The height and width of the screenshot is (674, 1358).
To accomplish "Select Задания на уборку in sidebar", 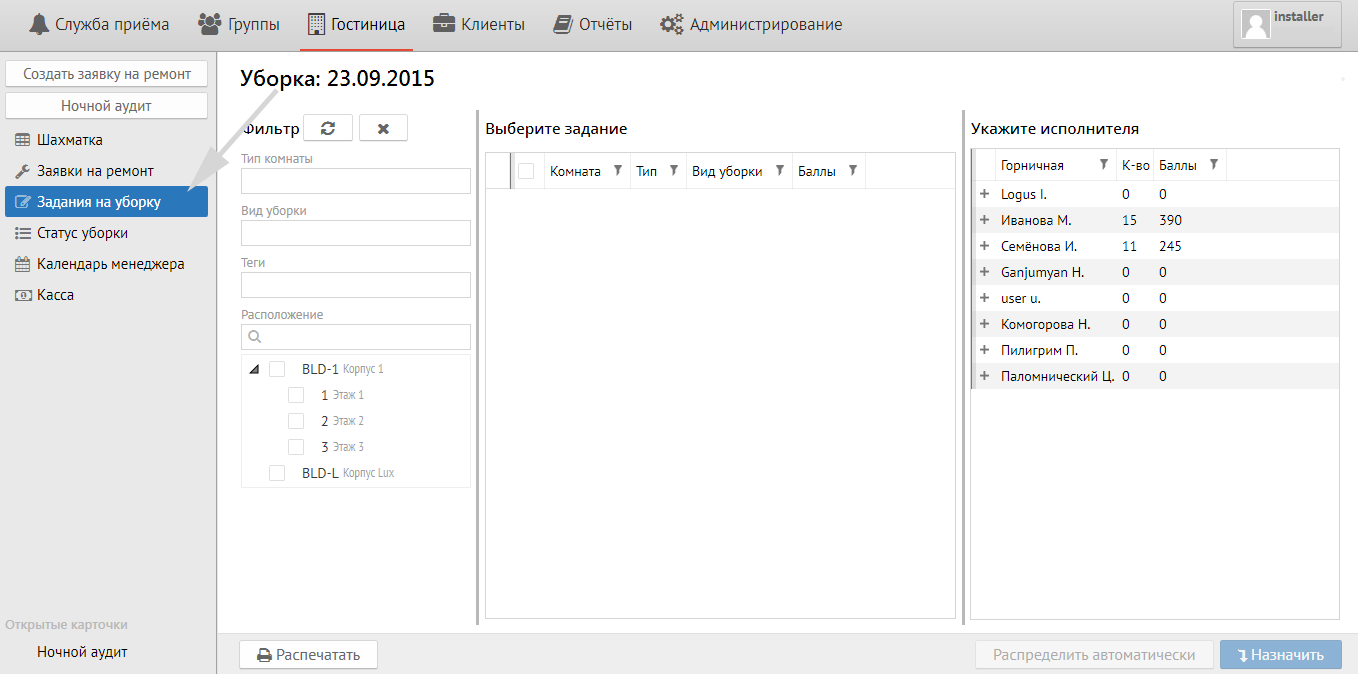I will [107, 202].
